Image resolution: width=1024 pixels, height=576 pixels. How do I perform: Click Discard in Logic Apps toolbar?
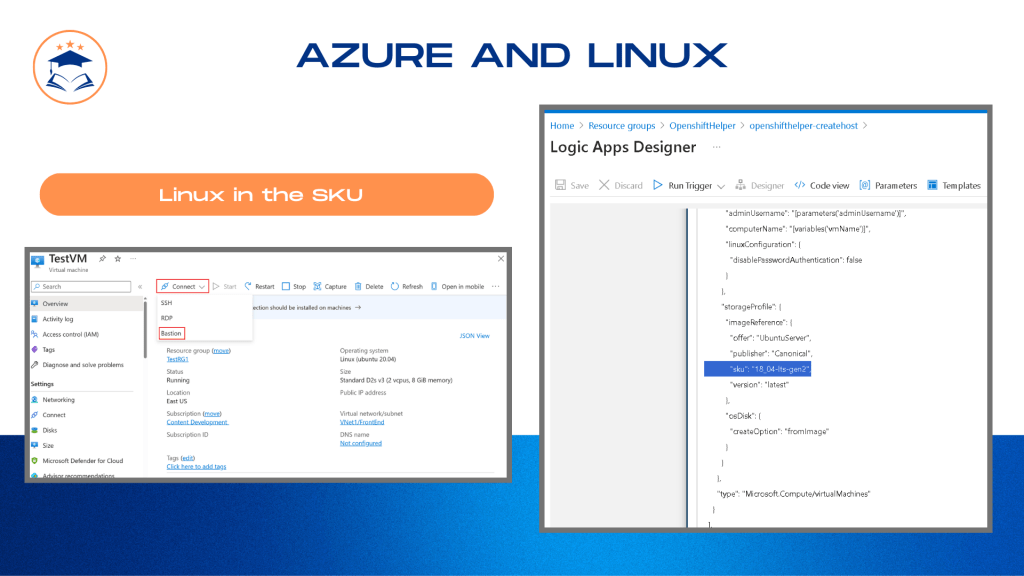tap(620, 185)
